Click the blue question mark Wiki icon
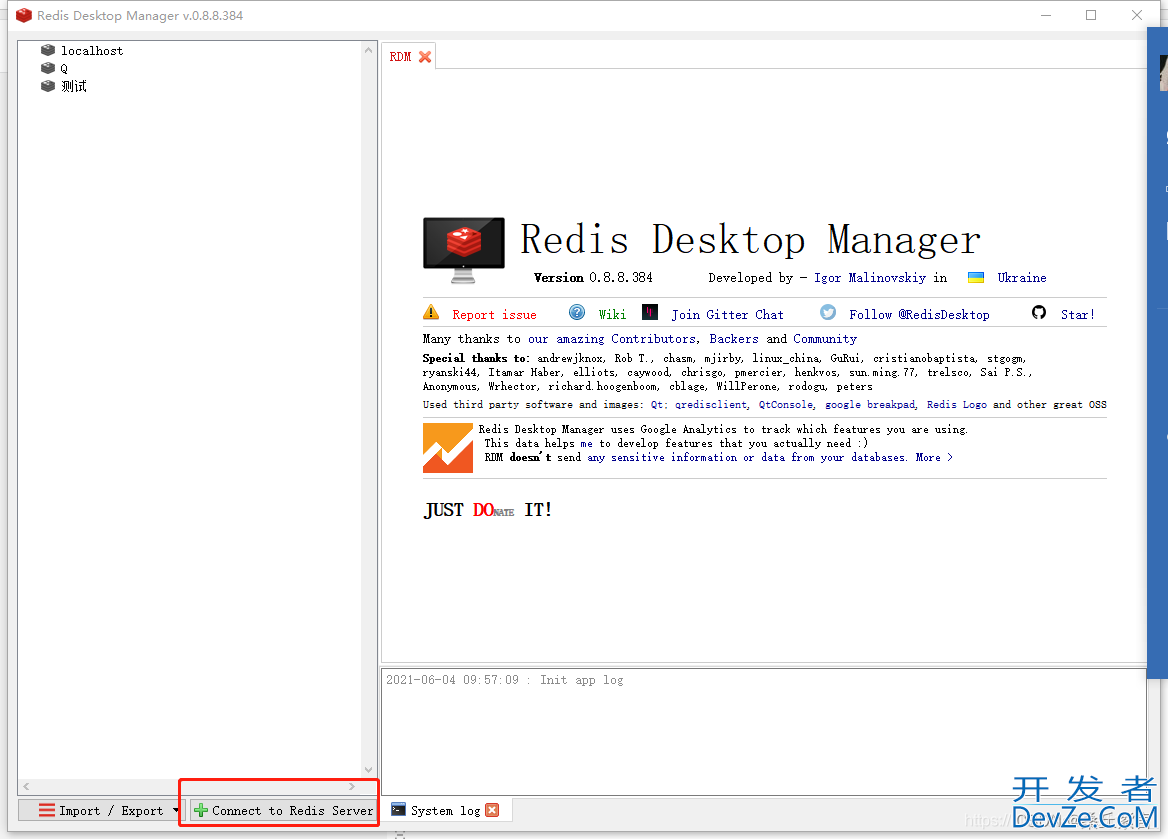This screenshot has width=1168, height=839. (577, 312)
